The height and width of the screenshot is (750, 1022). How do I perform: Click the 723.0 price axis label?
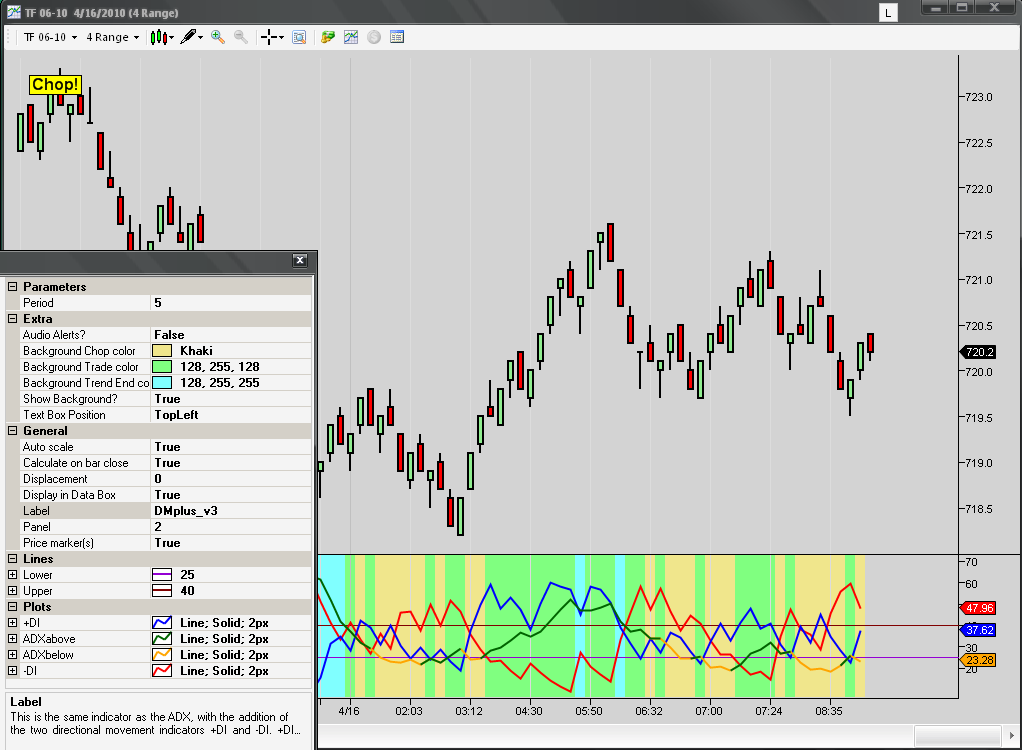coord(978,97)
